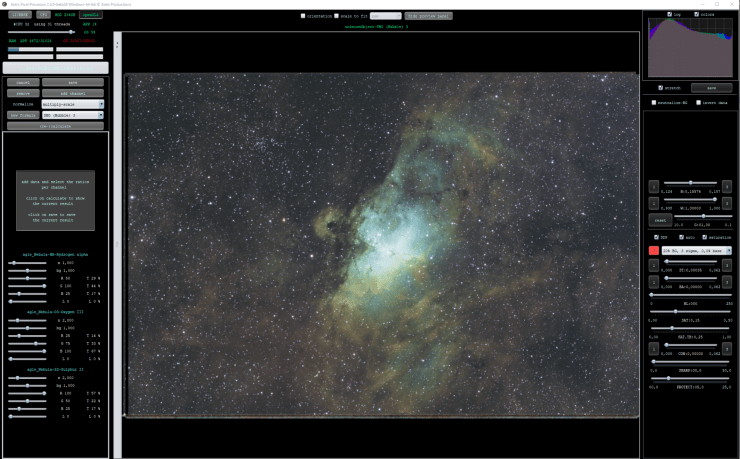Click the CPU button
The height and width of the screenshot is (459, 740).
pos(43,15)
